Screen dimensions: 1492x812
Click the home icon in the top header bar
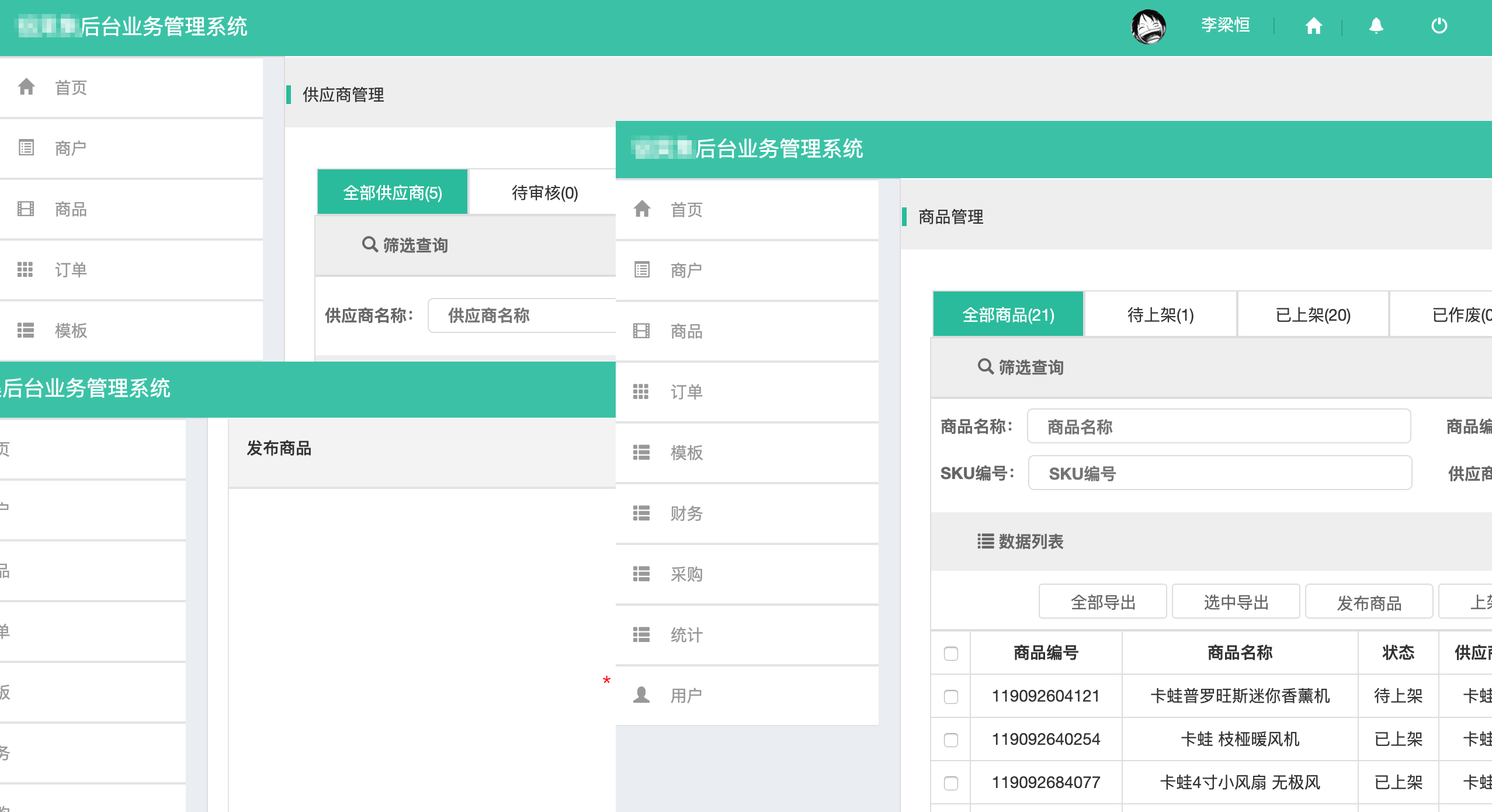[x=1313, y=26]
